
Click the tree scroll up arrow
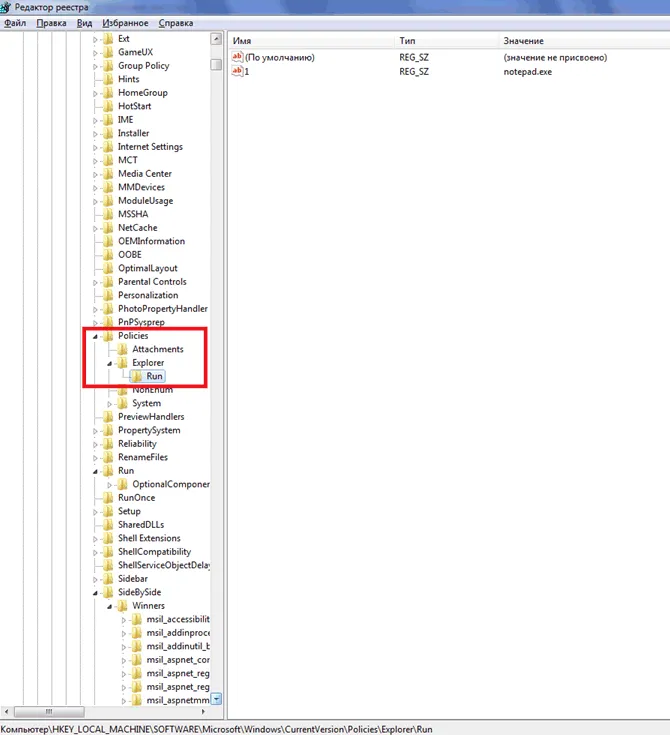click(216, 39)
